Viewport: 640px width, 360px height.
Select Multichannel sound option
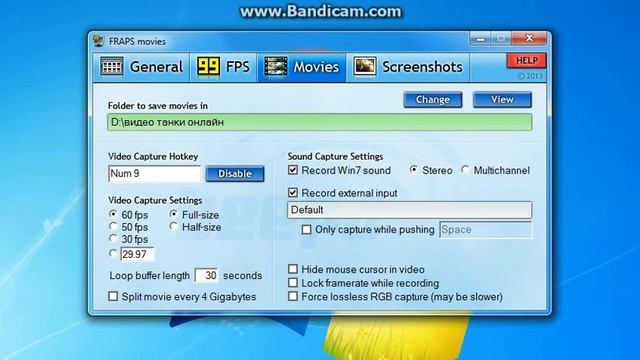(465, 170)
